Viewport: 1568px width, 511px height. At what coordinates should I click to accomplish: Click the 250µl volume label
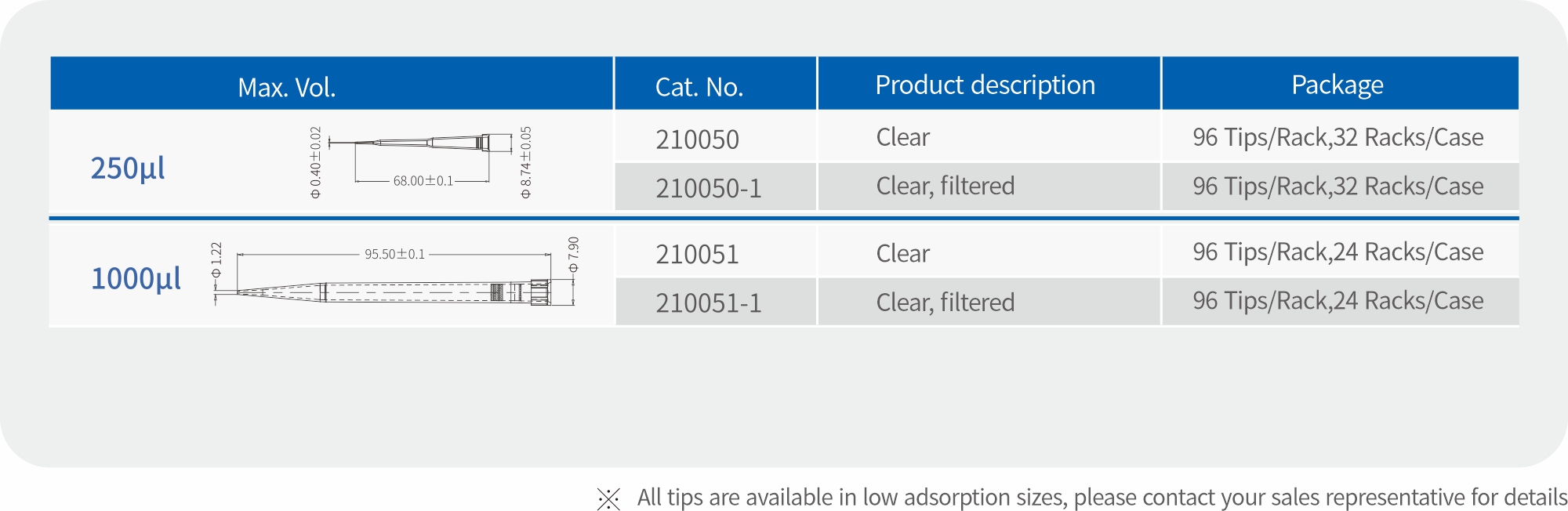tap(128, 169)
